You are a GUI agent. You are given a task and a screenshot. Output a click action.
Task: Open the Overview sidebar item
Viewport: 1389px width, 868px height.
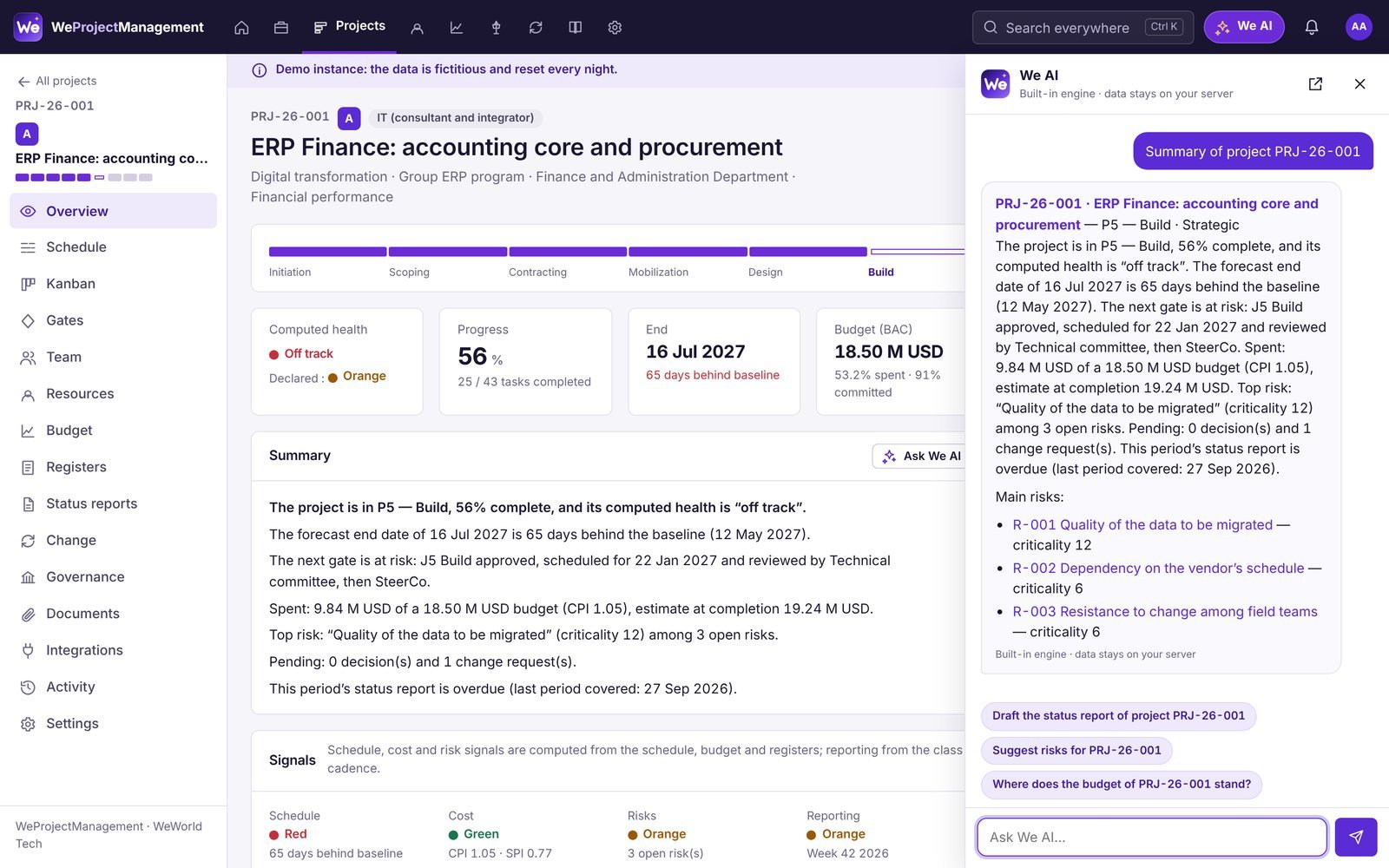pos(113,211)
